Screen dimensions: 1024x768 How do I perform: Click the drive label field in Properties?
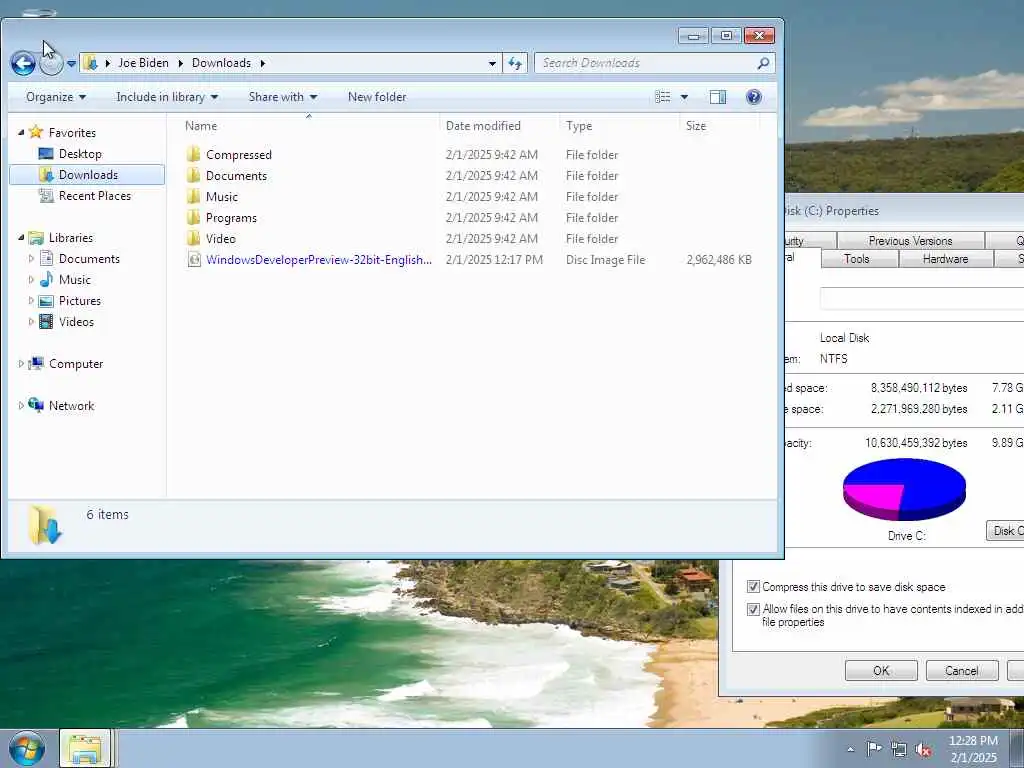coord(921,298)
